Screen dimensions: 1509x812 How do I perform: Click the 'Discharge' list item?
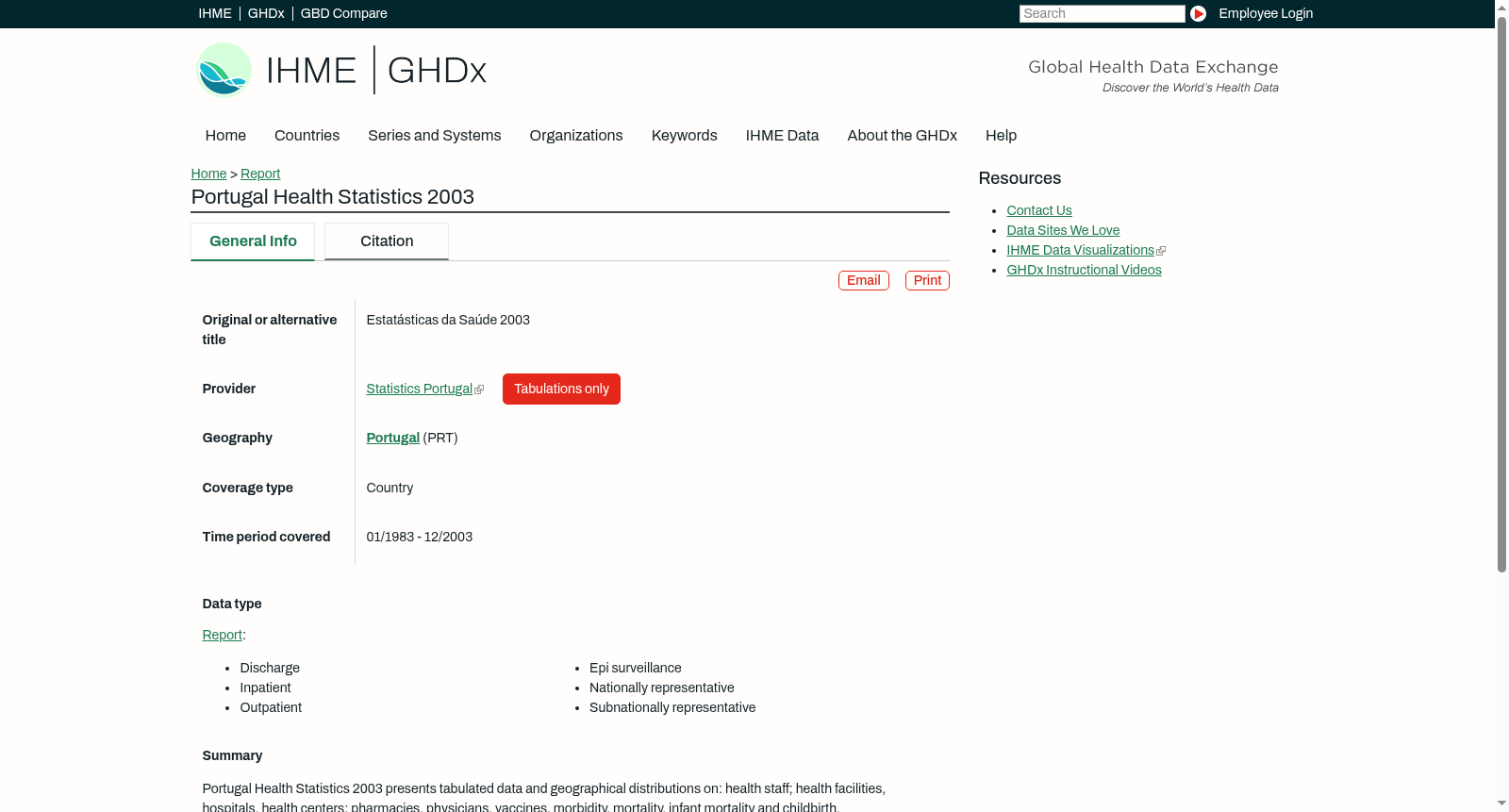click(x=270, y=668)
